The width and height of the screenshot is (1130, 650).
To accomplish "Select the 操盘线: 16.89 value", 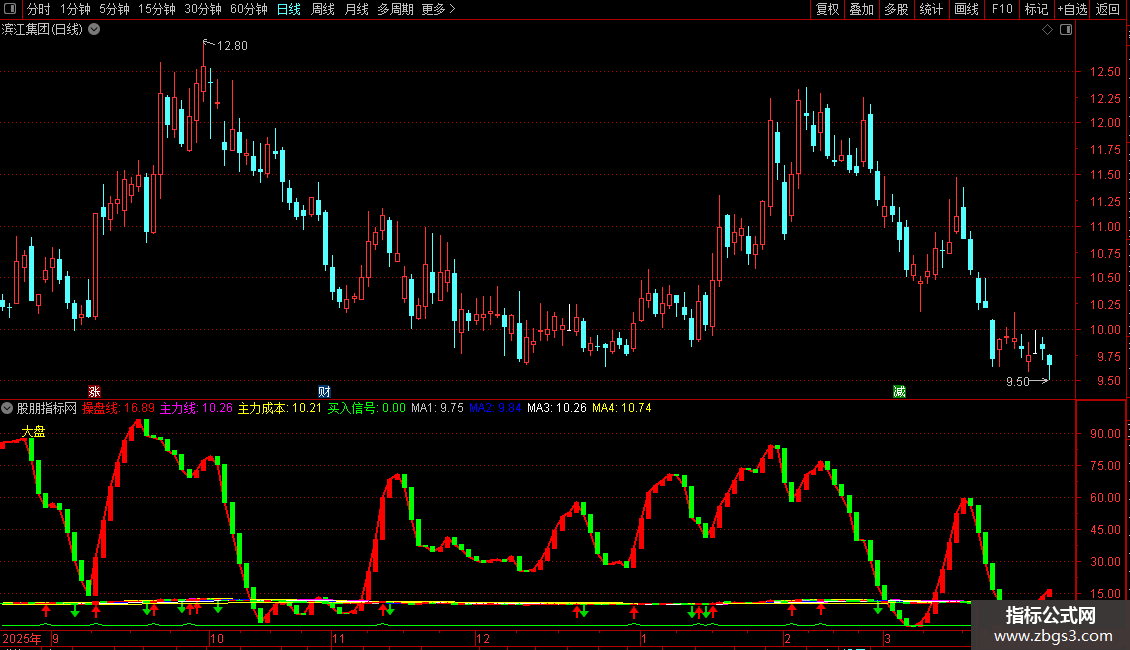I will 118,409.
